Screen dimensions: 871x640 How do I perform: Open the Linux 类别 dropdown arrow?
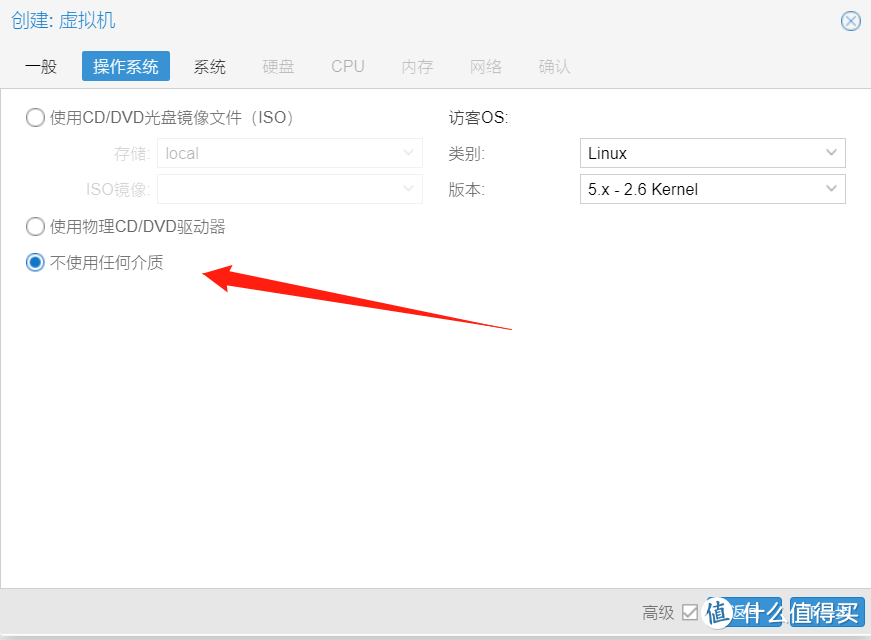pyautogui.click(x=831, y=152)
